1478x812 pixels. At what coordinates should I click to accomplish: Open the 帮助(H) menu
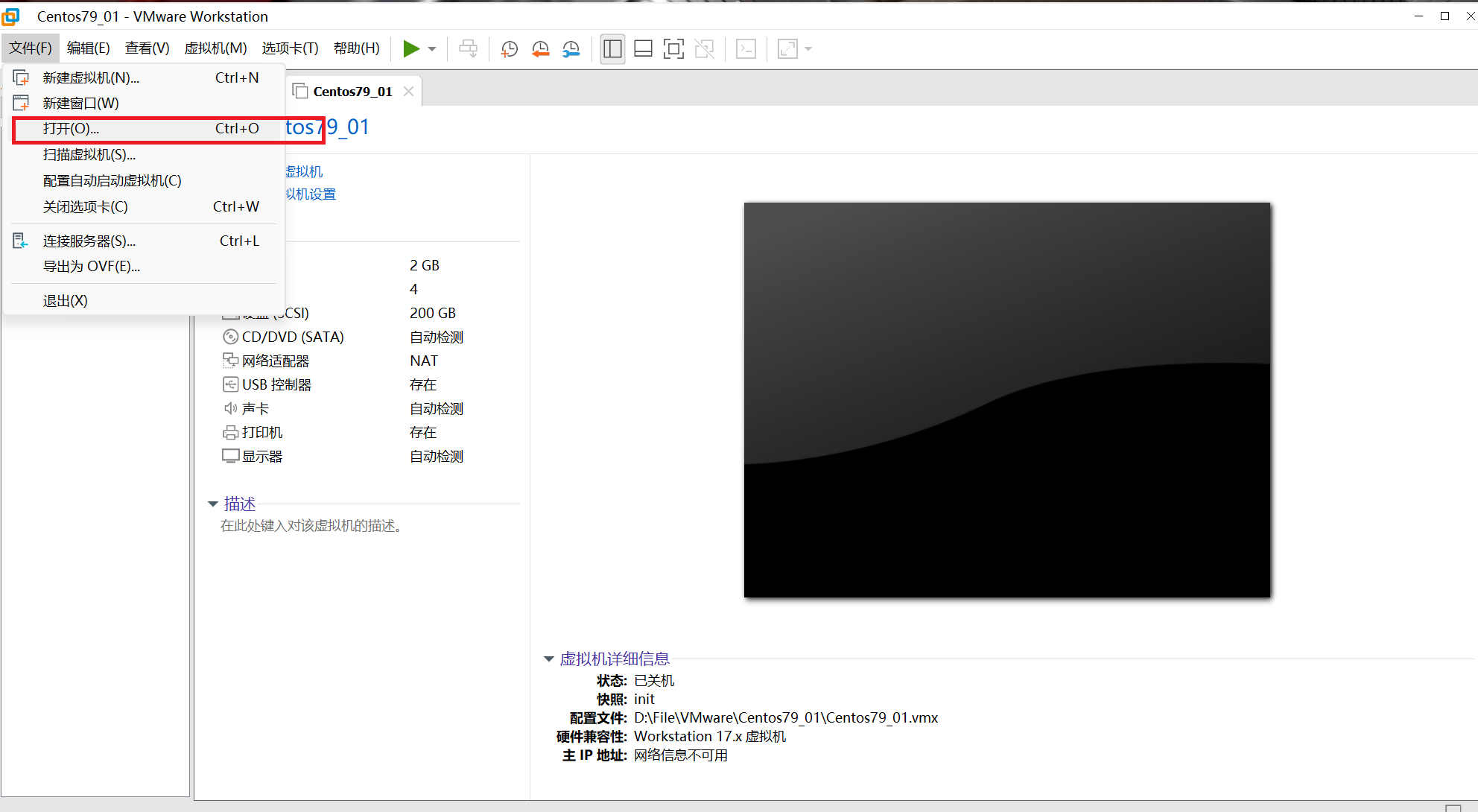click(x=356, y=48)
